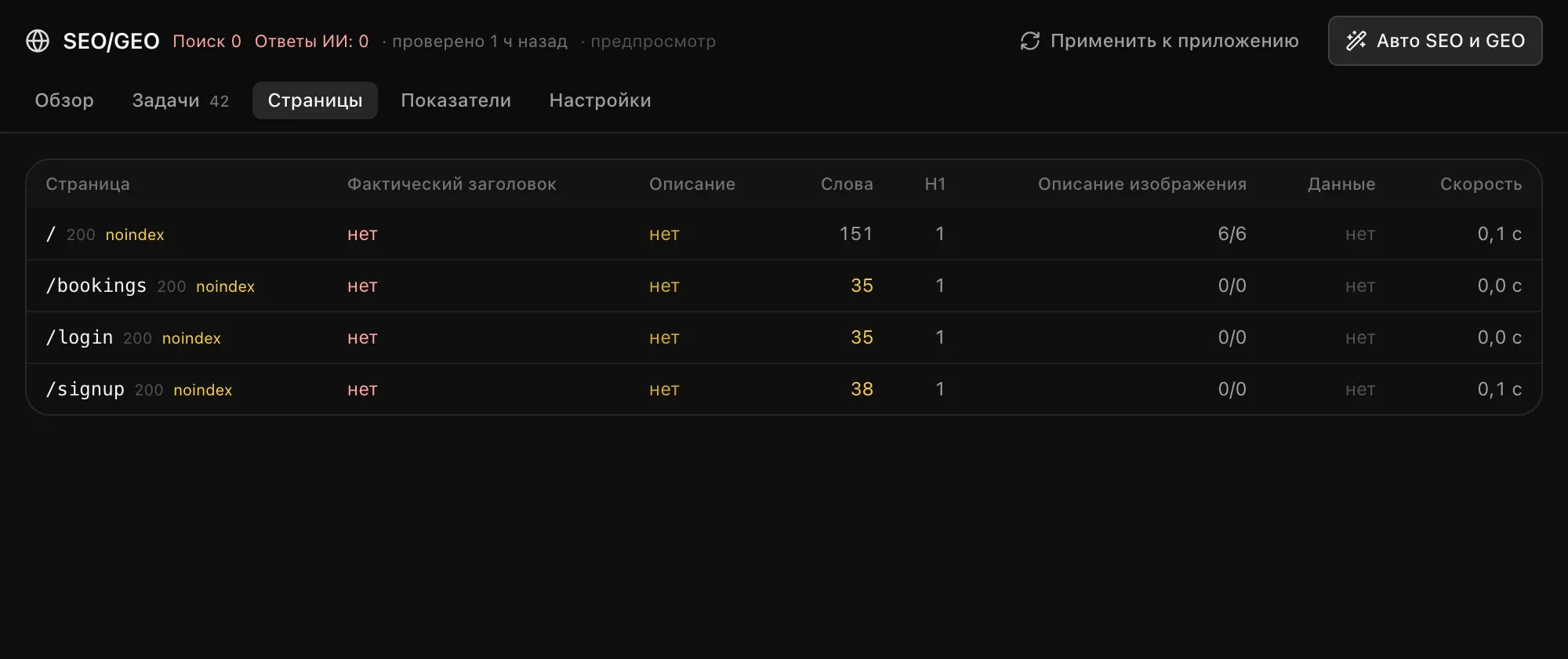The image size is (1568, 659).
Task: Click the Описание изображения column header
Action: coord(1142,184)
